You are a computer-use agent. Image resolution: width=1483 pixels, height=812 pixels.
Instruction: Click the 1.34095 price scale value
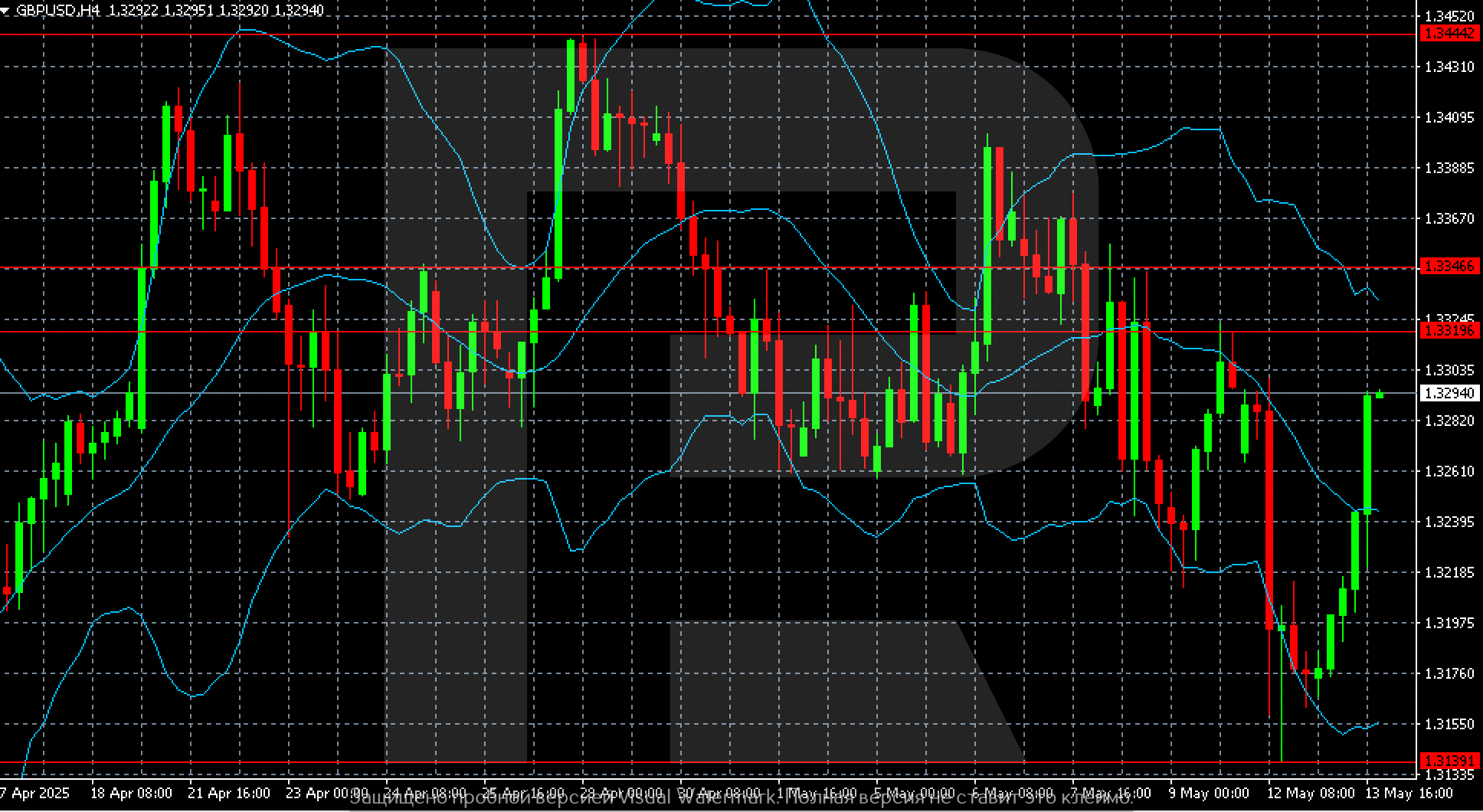[1449, 117]
